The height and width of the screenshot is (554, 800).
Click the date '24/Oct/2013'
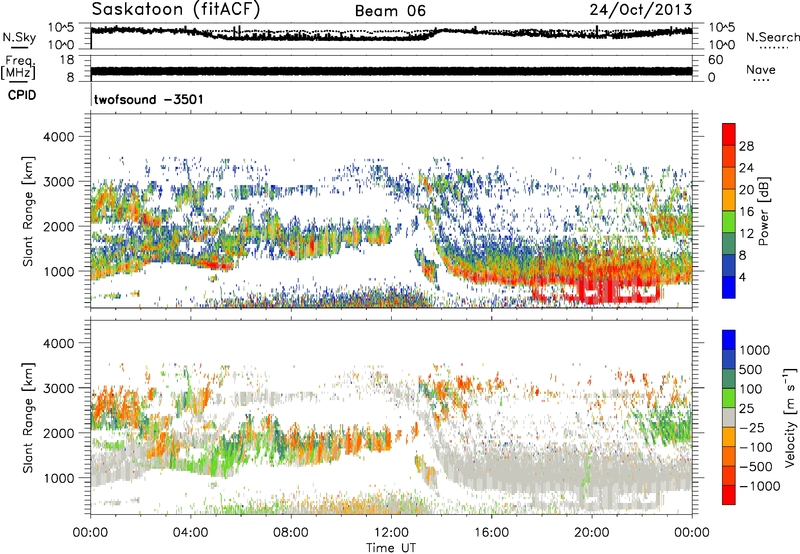pos(641,10)
